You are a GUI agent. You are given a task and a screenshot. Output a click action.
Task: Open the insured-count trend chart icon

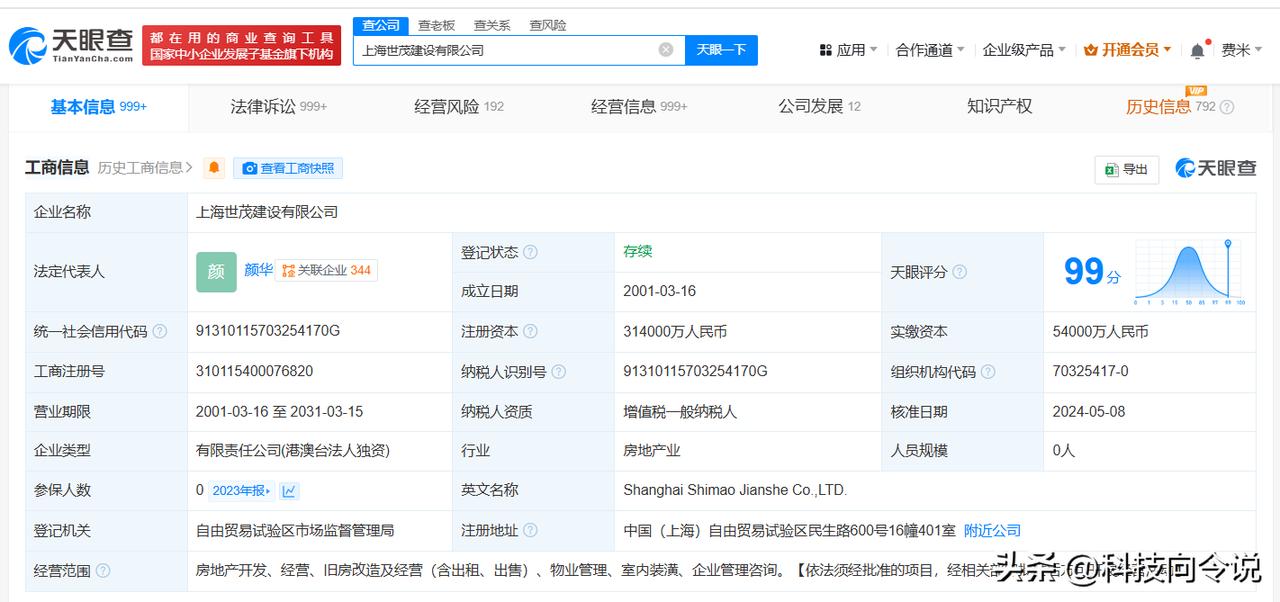[x=289, y=491]
